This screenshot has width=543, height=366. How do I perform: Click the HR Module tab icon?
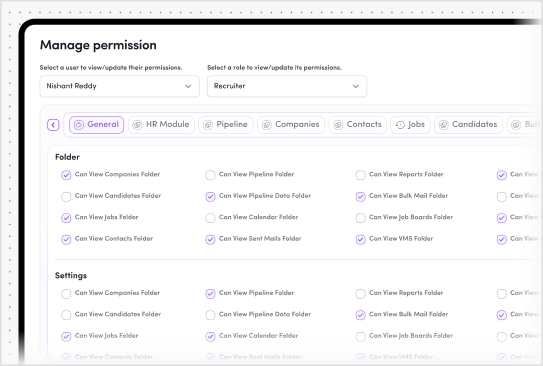pos(137,125)
